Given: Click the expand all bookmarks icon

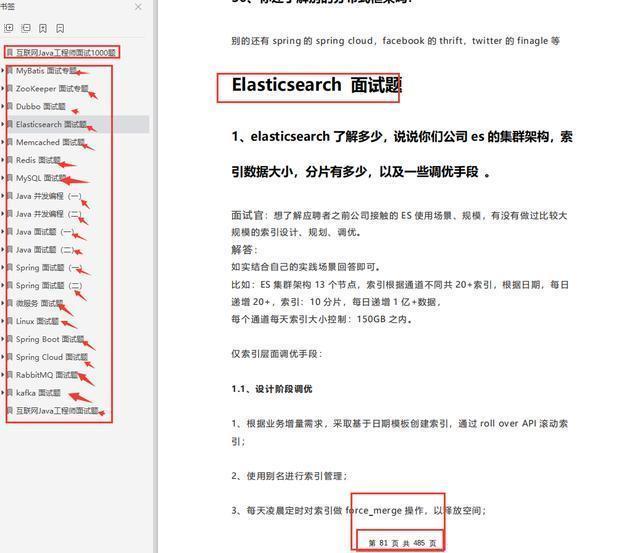Looking at the screenshot, I should 9,28.
